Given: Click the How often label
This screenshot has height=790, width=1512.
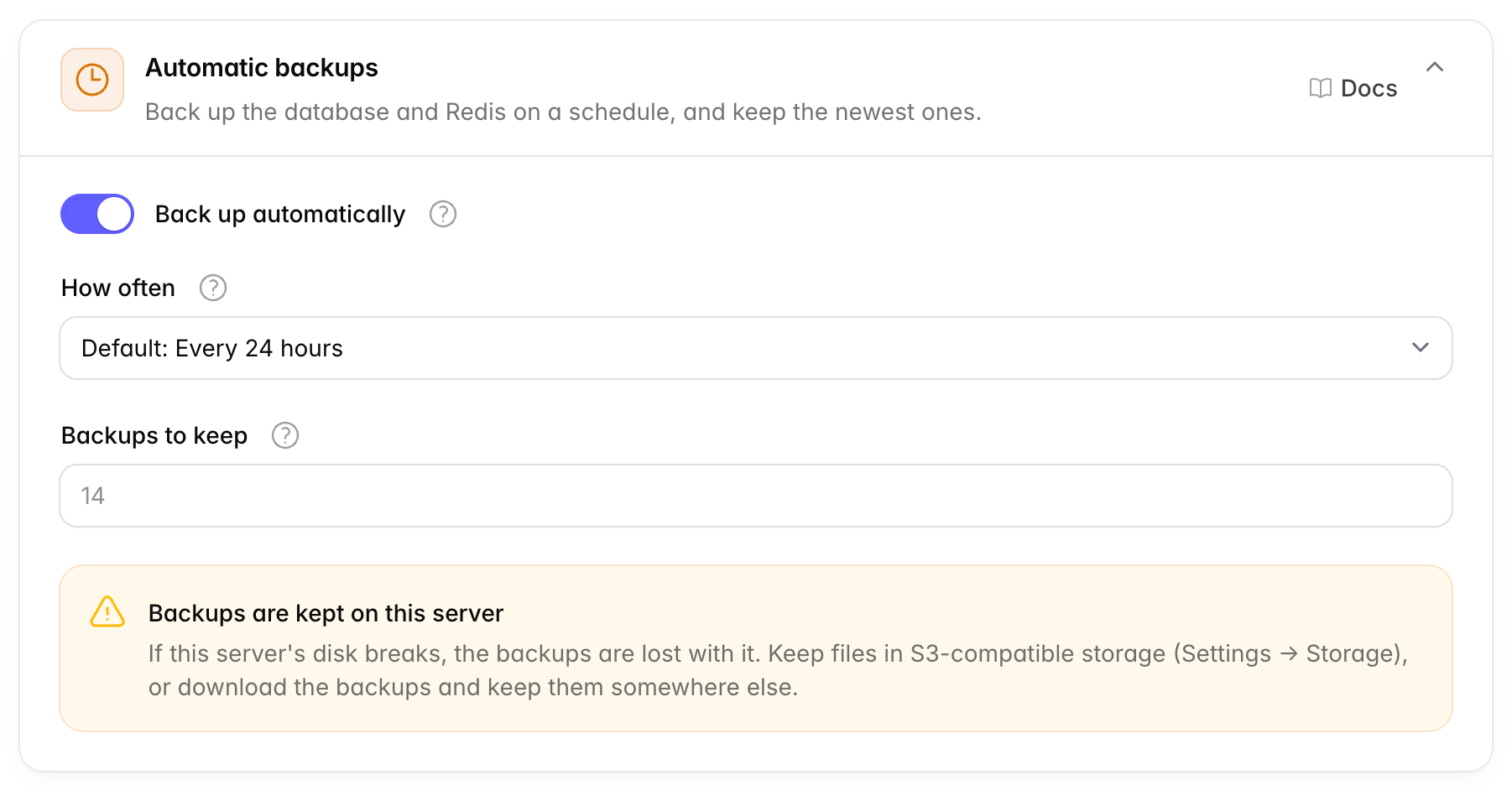Looking at the screenshot, I should click(118, 288).
